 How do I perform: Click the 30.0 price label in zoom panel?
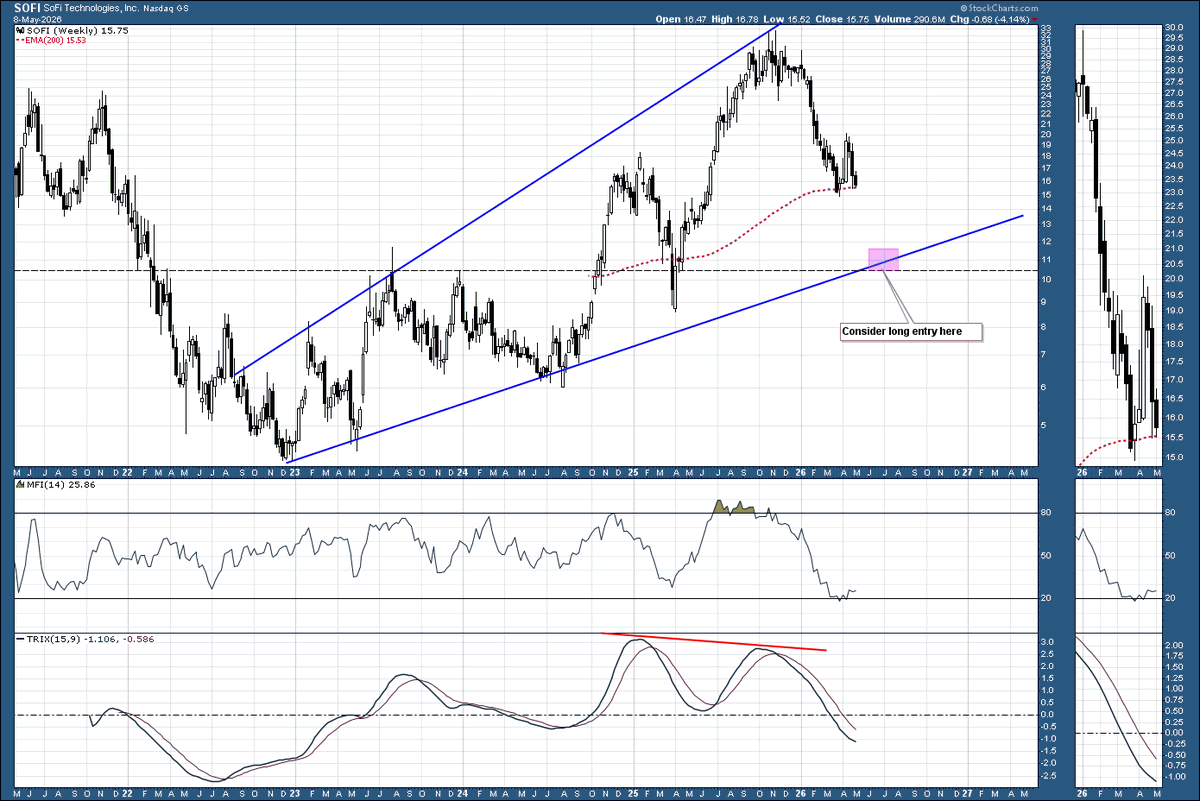point(1176,30)
